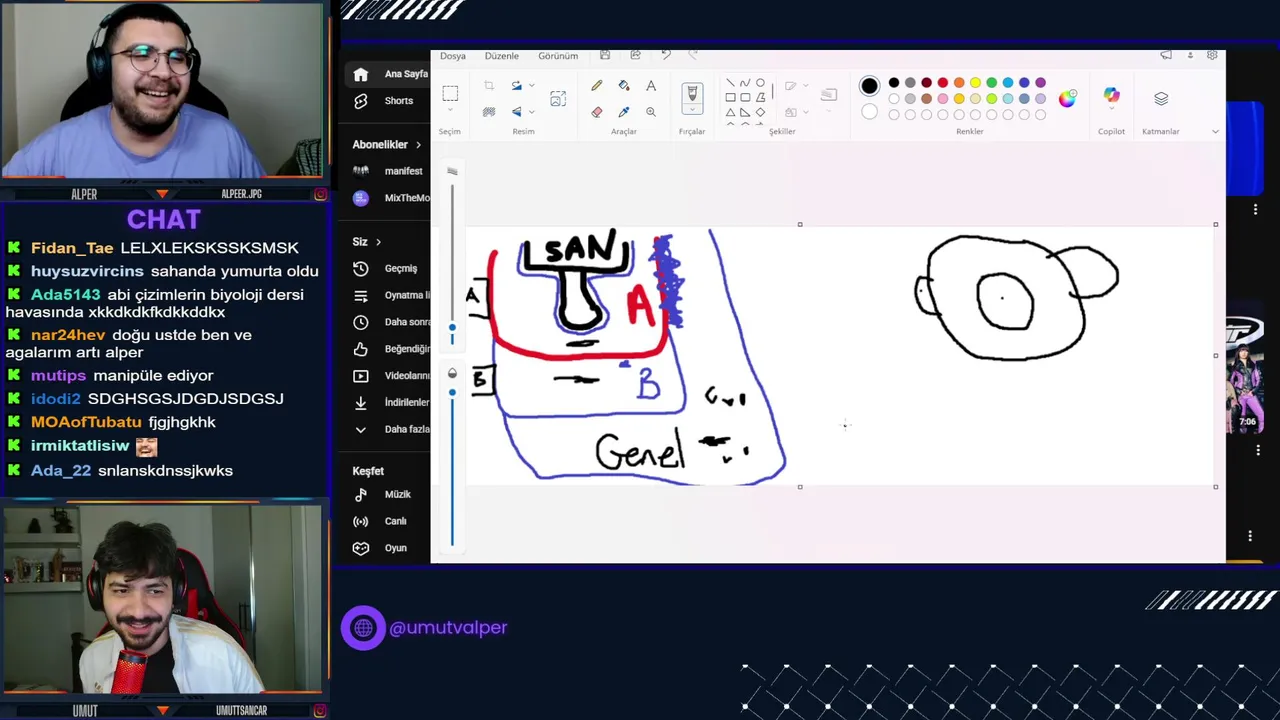Select the Line shape
The height and width of the screenshot is (720, 1280).
coord(730,83)
